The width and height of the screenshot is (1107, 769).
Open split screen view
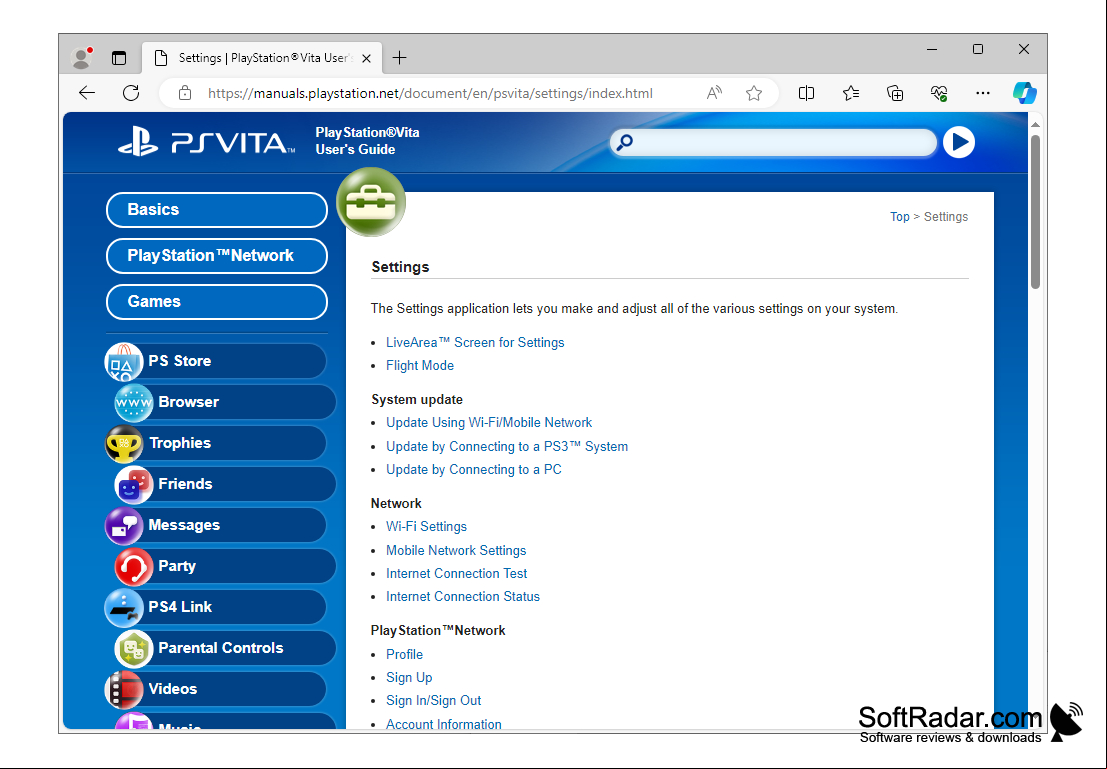pos(806,93)
